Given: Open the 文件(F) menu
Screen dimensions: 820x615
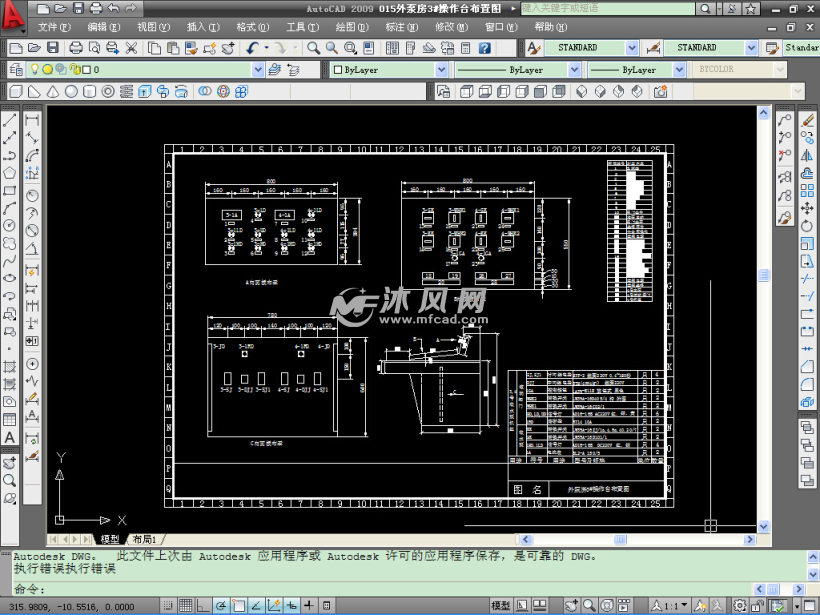Looking at the screenshot, I should (x=54, y=27).
